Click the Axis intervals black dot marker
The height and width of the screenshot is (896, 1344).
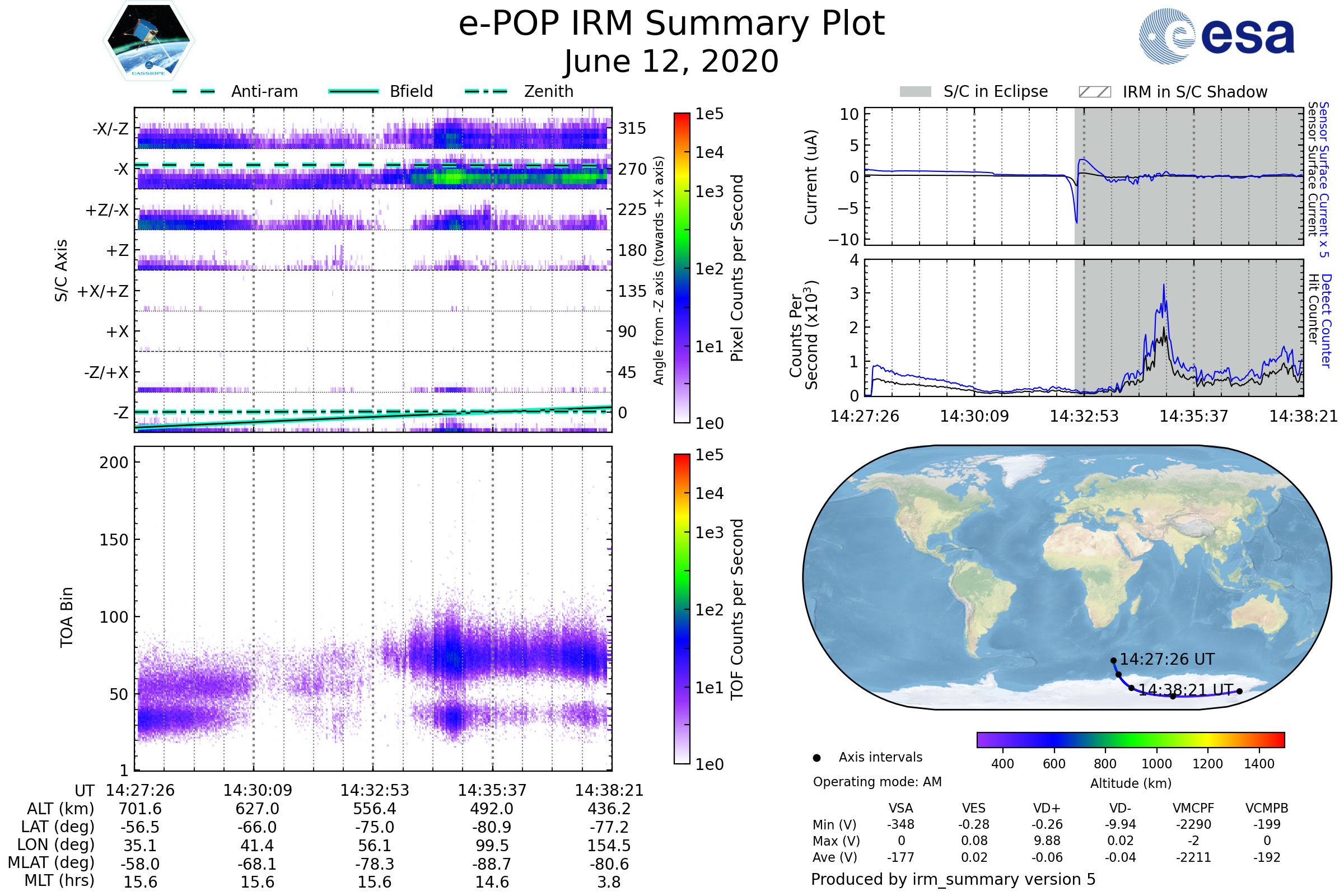coord(816,758)
